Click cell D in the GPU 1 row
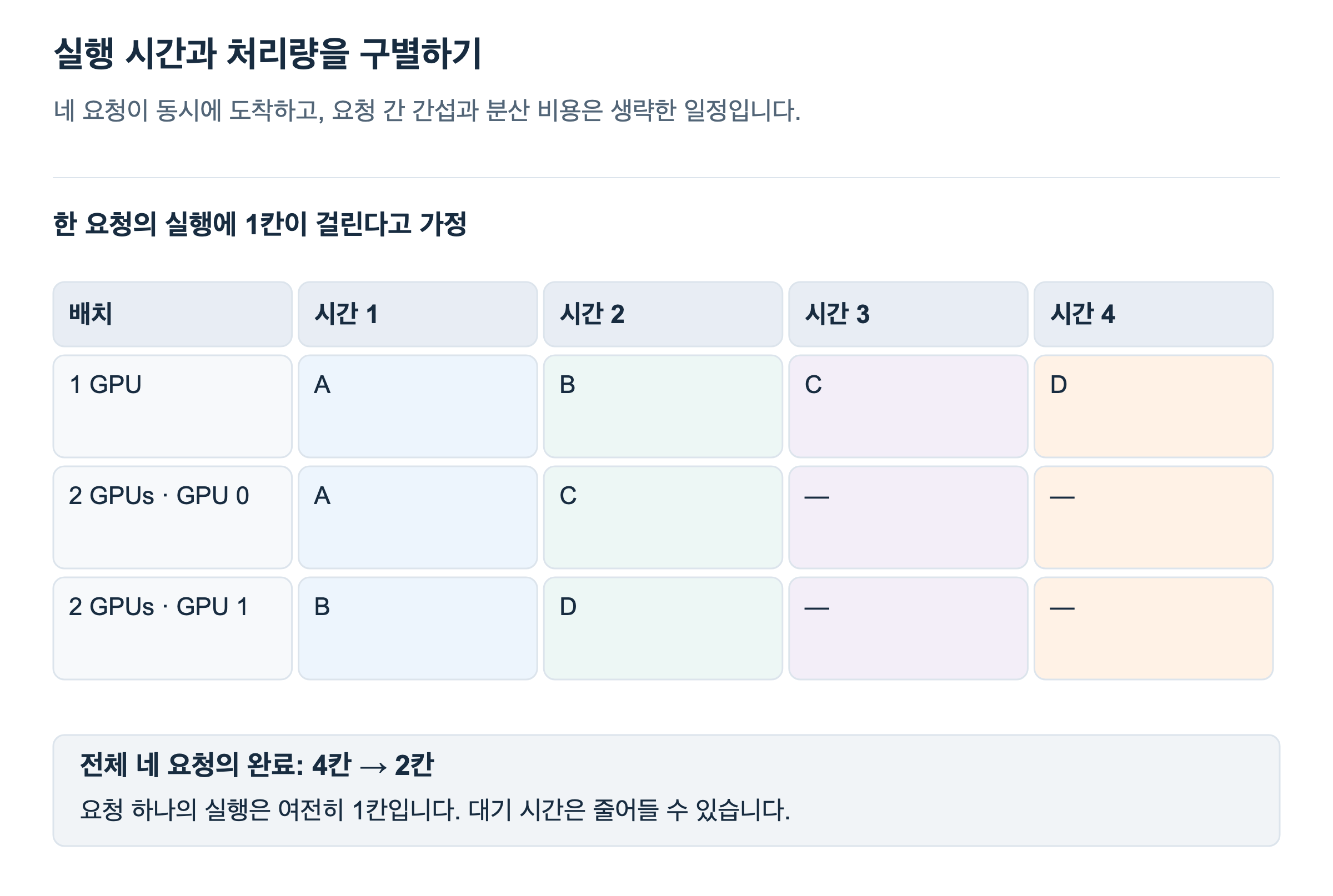This screenshot has height=896, width=1333. (663, 628)
